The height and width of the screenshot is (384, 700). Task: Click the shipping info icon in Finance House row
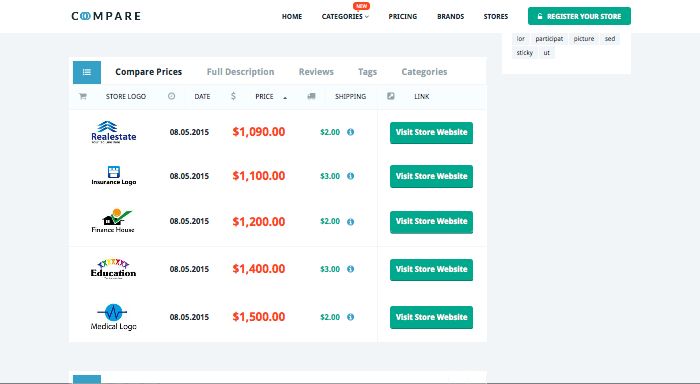(x=350, y=222)
